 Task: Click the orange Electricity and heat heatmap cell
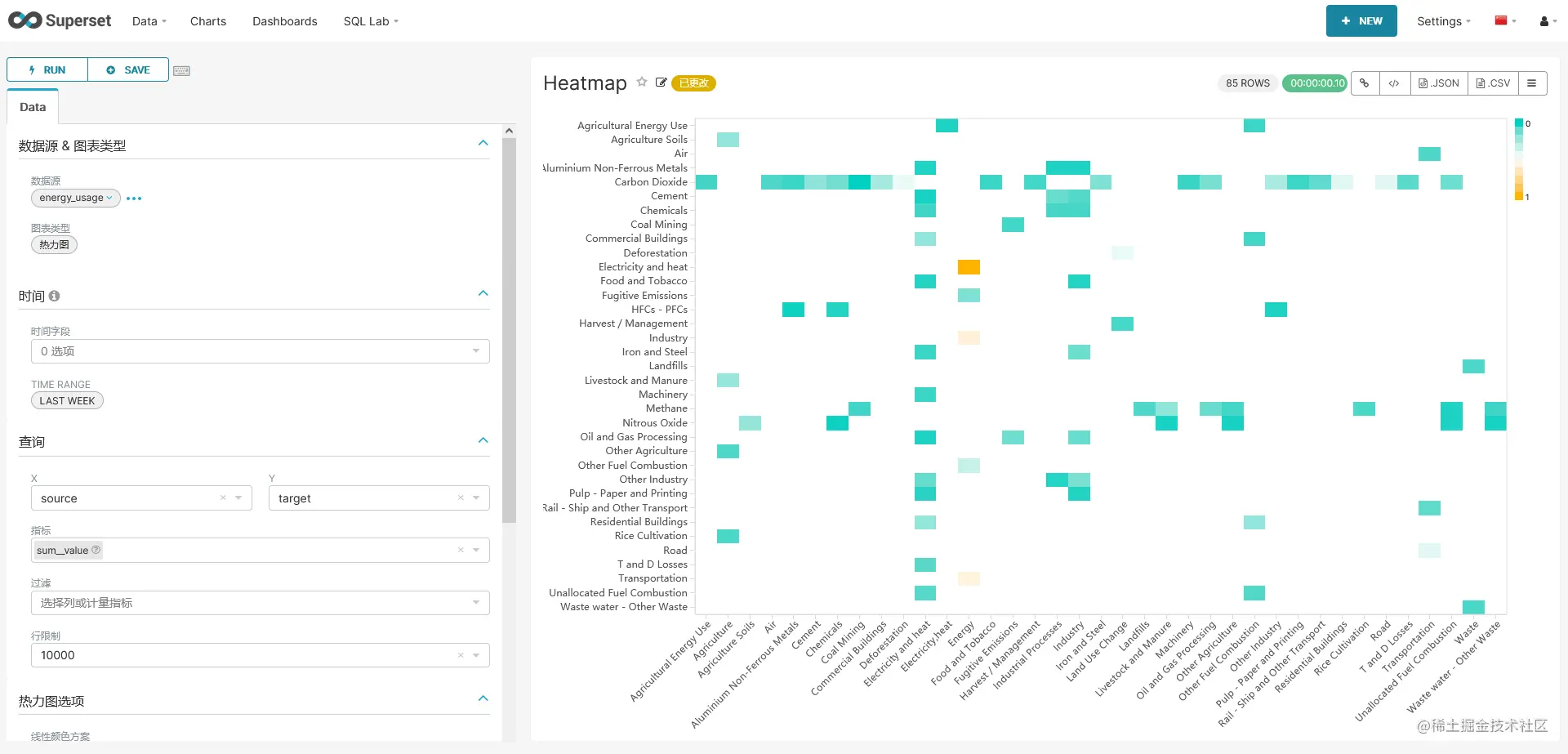click(x=969, y=267)
